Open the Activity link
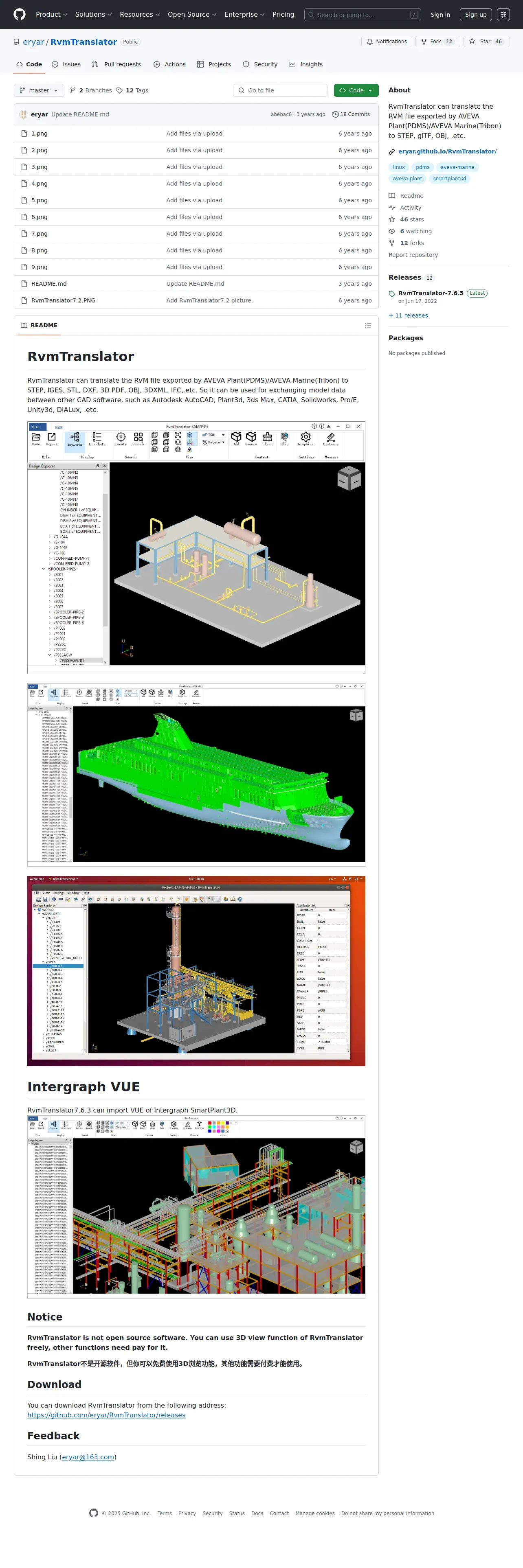Viewport: 523px width, 1568px height. coord(405,208)
